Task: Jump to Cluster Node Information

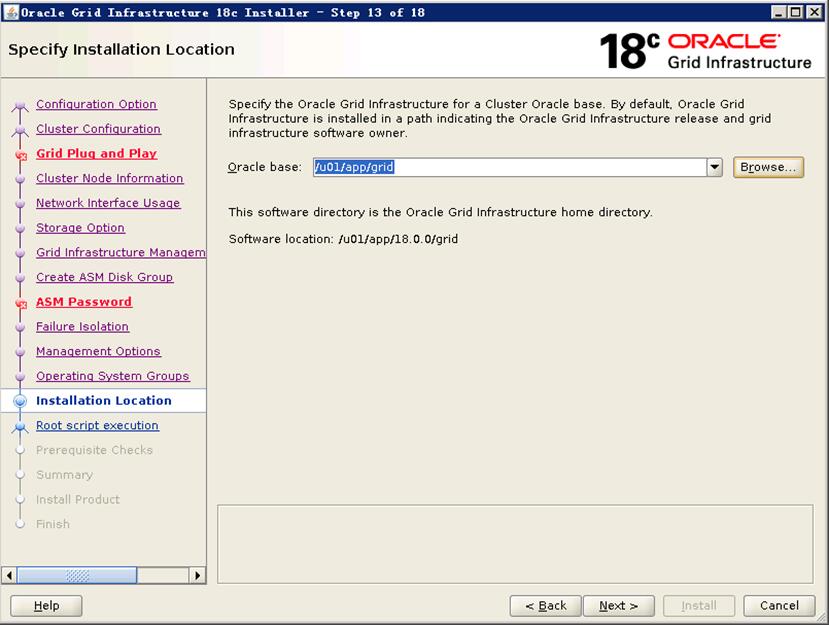Action: pos(109,178)
